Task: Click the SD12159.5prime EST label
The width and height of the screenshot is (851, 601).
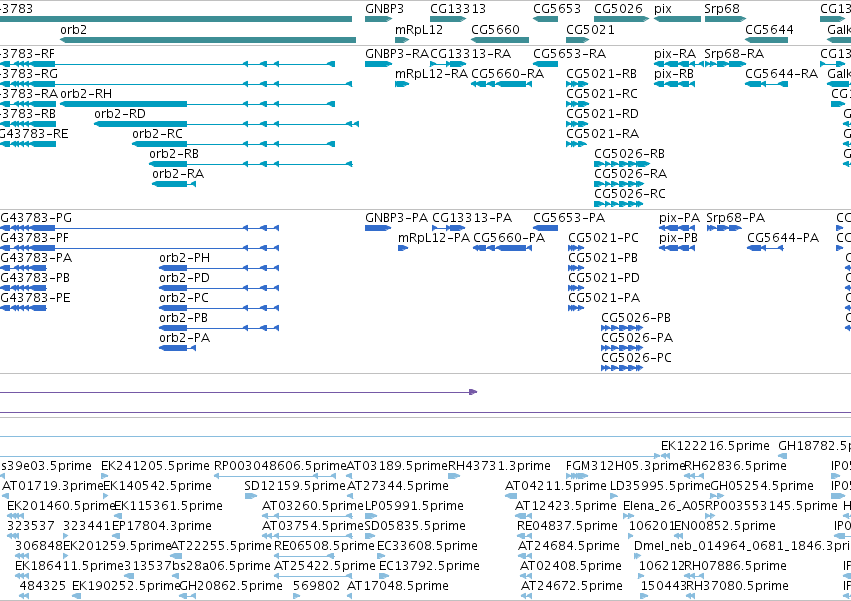Action: pos(295,486)
